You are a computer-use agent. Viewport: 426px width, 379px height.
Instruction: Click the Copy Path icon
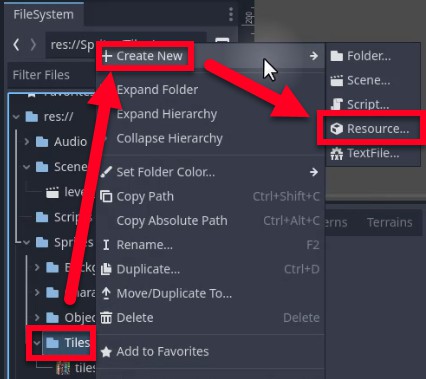[106, 197]
